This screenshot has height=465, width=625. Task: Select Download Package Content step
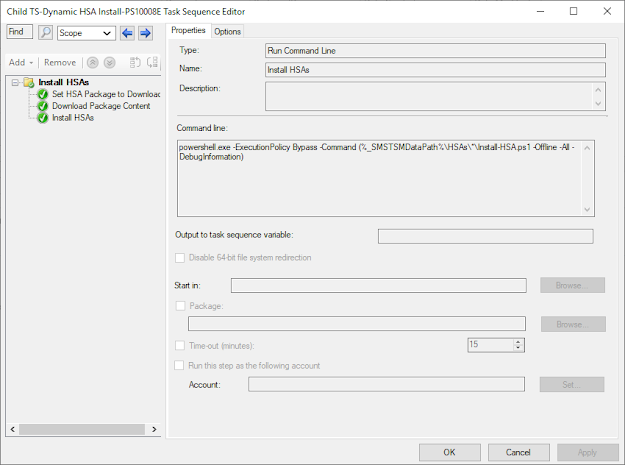point(101,106)
